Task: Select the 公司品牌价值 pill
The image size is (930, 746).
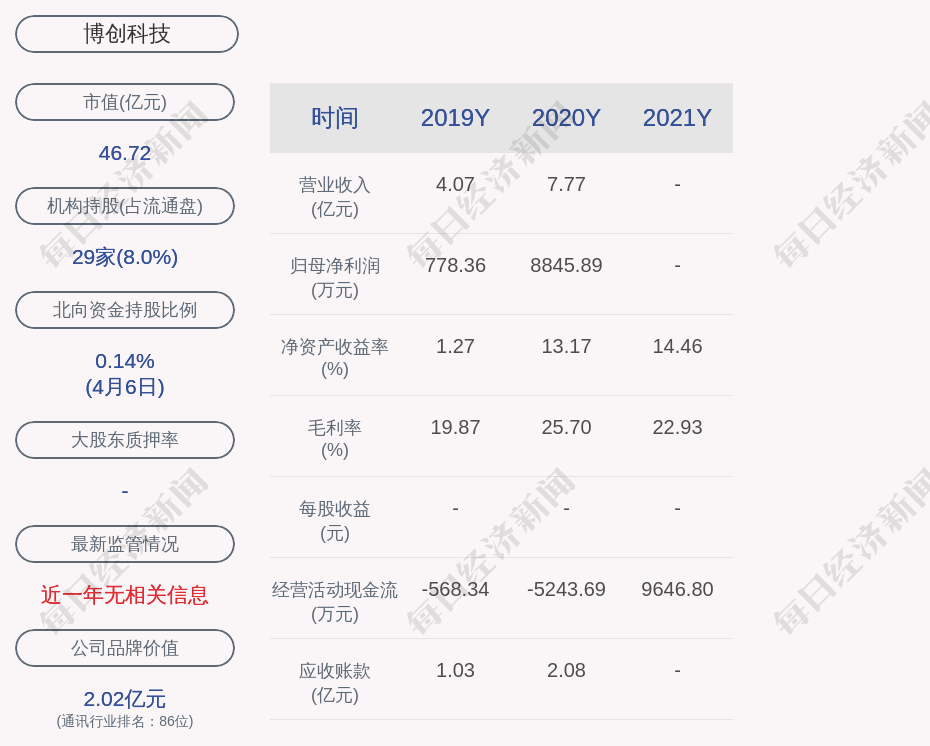Action: pos(125,648)
